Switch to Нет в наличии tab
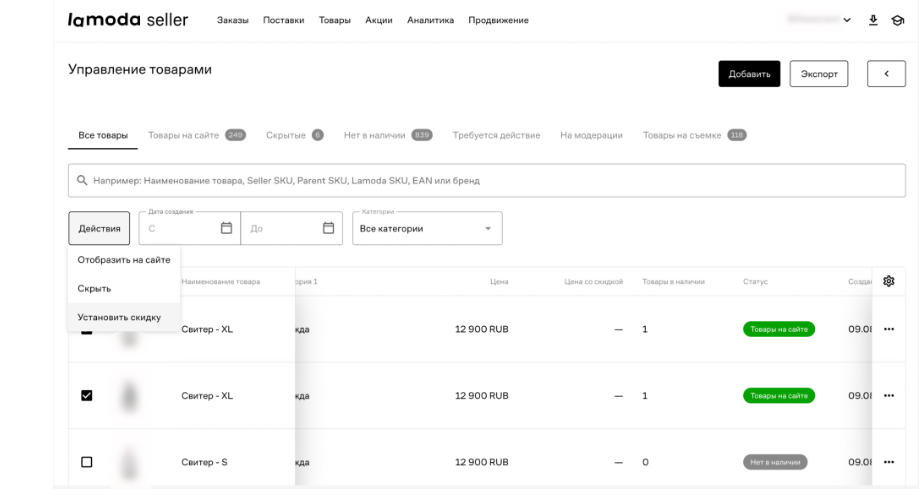This screenshot has width=924, height=499. click(375, 135)
